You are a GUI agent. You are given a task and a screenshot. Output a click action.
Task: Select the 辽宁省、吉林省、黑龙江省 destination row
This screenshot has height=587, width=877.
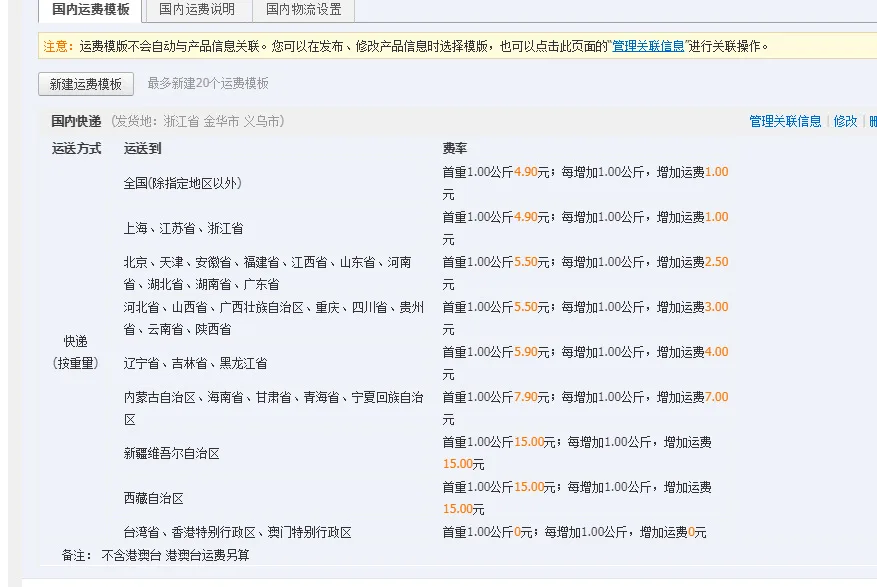point(195,363)
